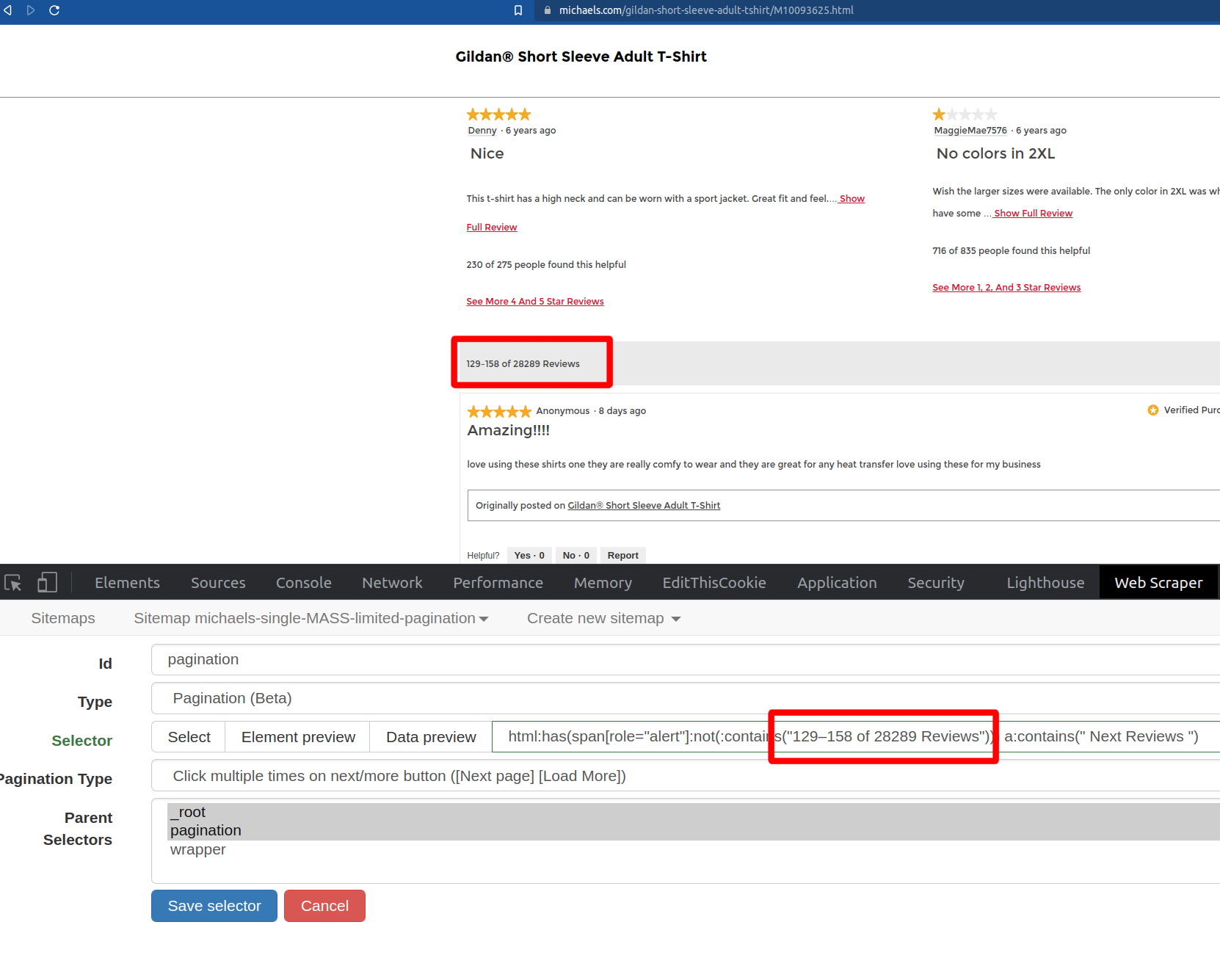1220x980 pixels.
Task: Open the Console DevTools tab
Action: 303,583
